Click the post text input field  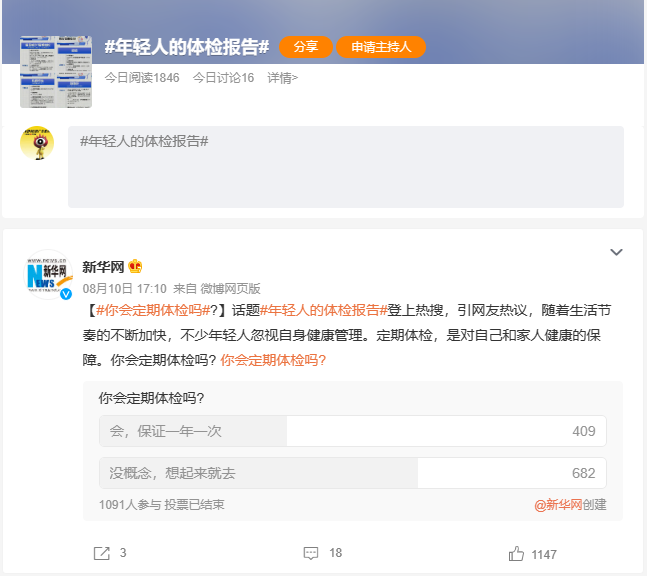345,167
